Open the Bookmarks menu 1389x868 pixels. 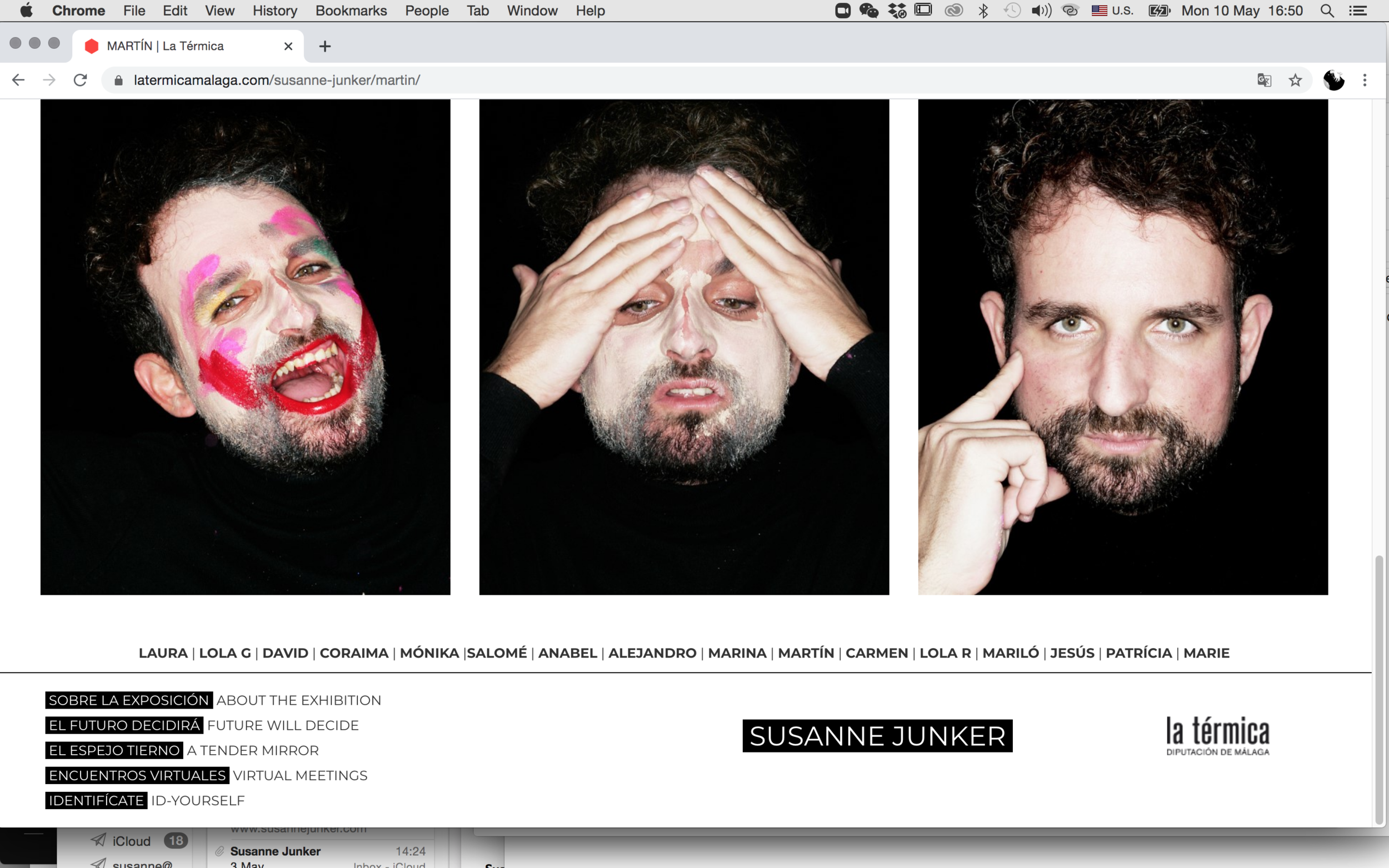[351, 11]
